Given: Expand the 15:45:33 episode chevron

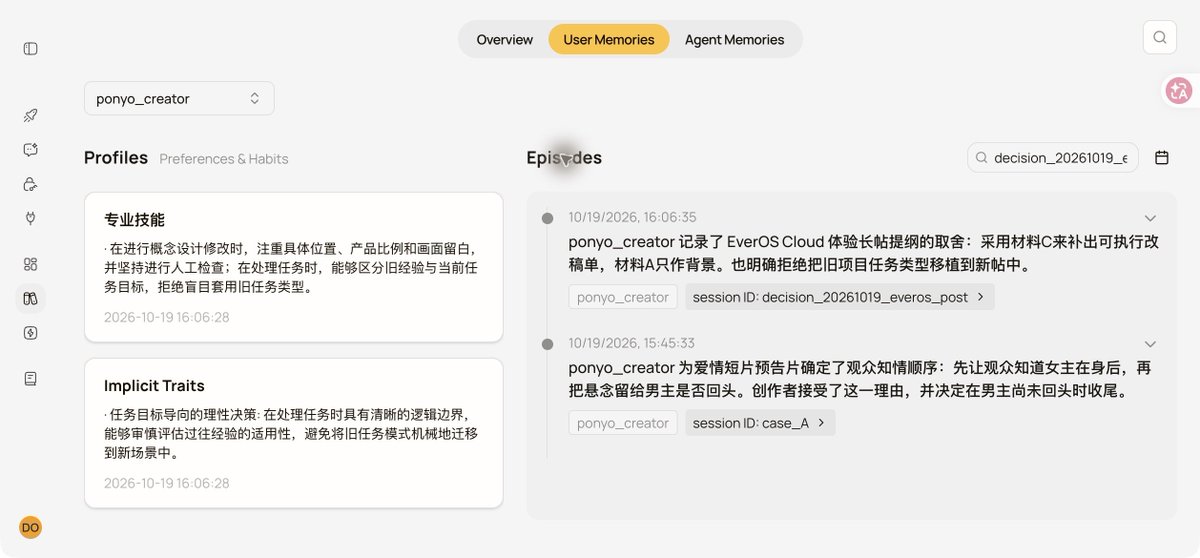Looking at the screenshot, I should (x=1150, y=344).
